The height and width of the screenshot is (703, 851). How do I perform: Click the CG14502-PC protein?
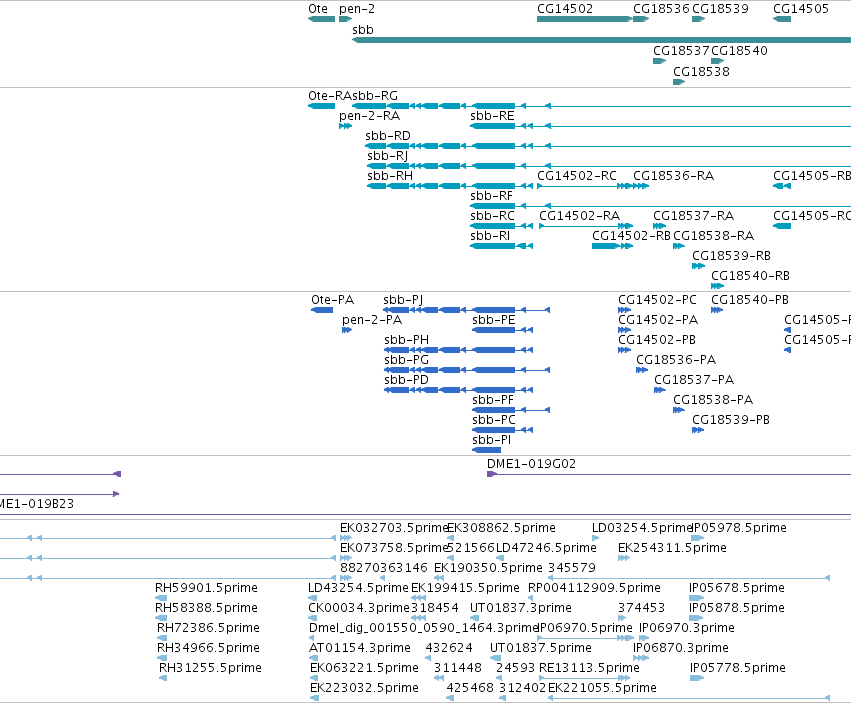624,310
